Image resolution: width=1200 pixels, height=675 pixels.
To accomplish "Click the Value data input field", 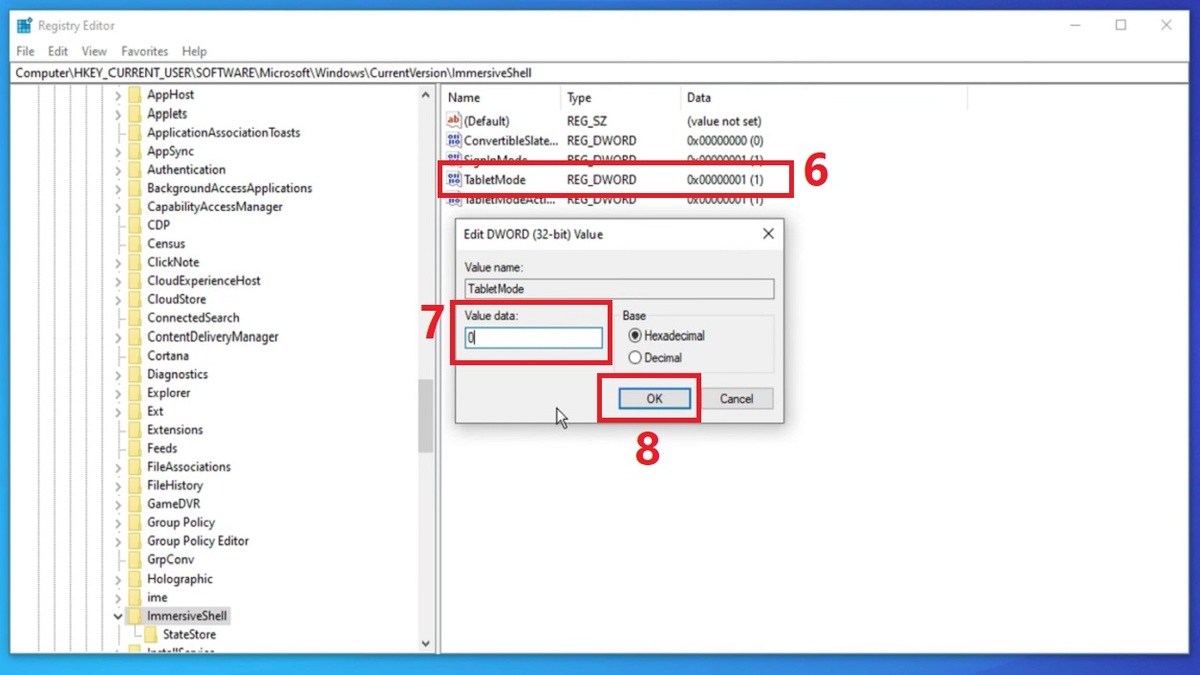I will tap(530, 338).
